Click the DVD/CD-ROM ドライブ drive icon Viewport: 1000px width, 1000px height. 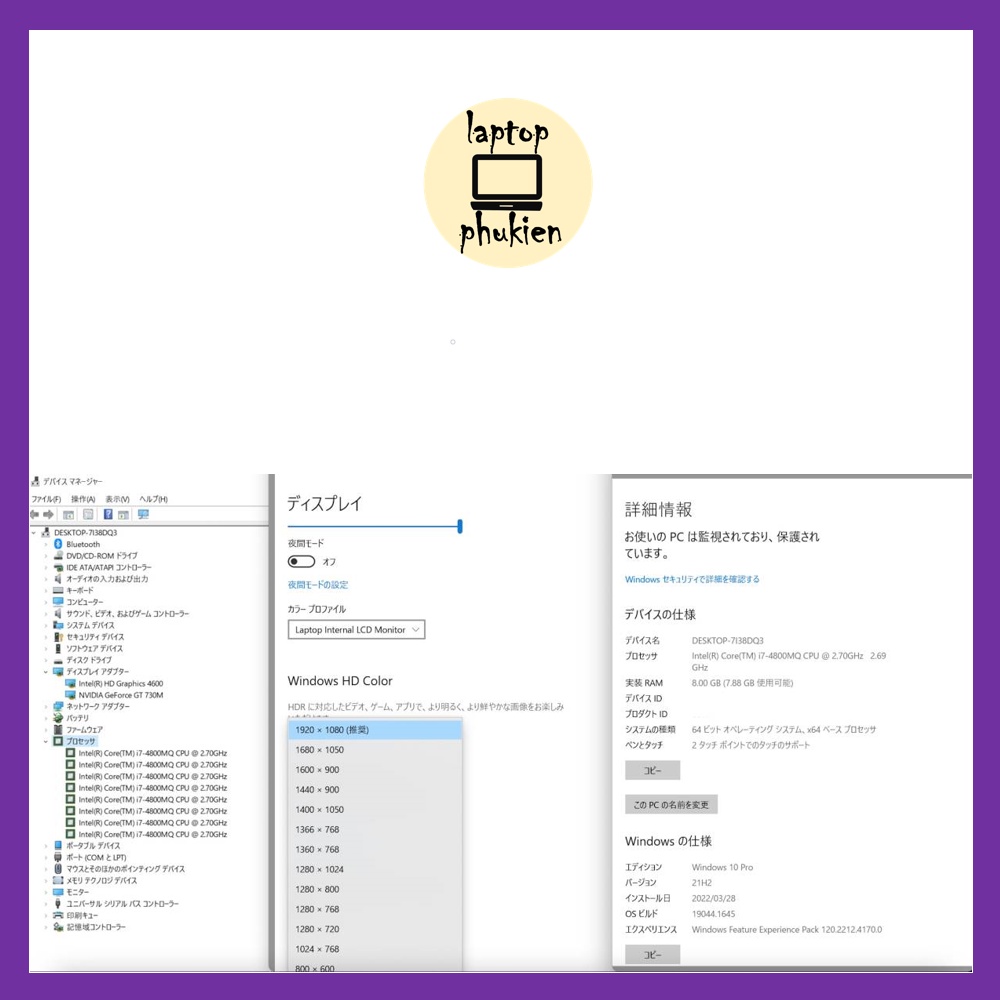(x=58, y=555)
